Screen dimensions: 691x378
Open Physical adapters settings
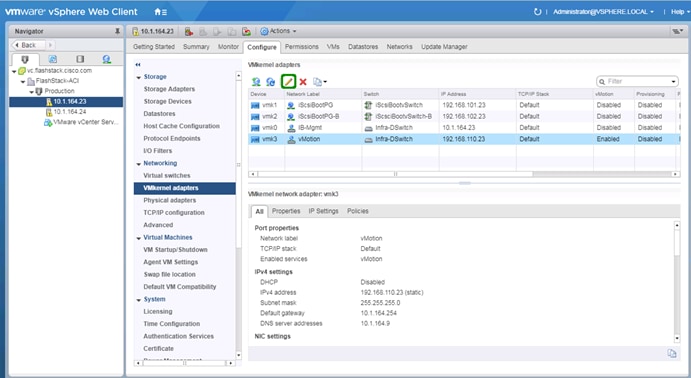[x=170, y=200]
